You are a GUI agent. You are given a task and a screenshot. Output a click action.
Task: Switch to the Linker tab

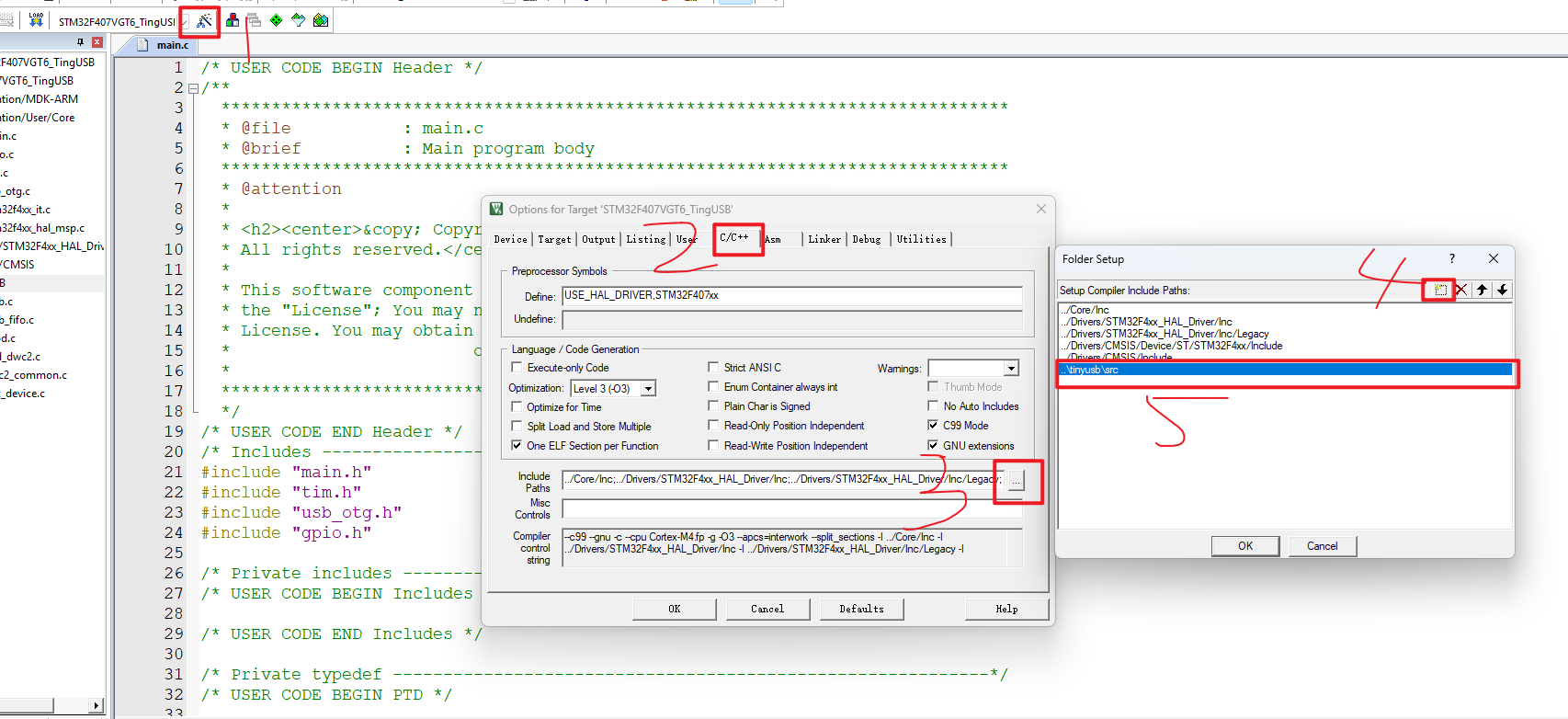824,239
